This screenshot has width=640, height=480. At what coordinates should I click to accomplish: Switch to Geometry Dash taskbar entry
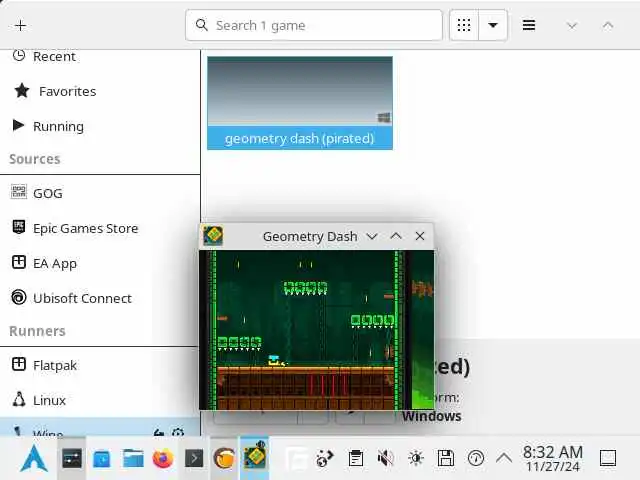[255, 457]
